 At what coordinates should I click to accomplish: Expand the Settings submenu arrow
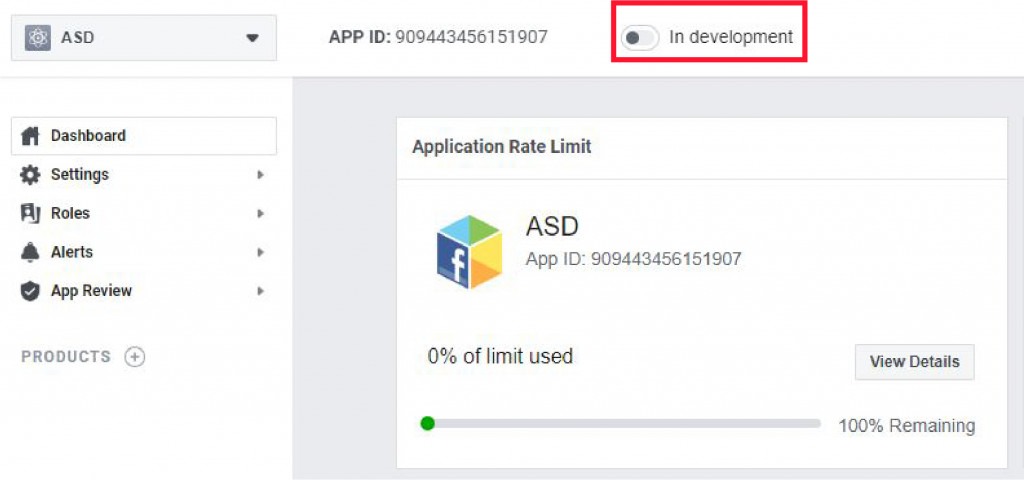(x=260, y=175)
